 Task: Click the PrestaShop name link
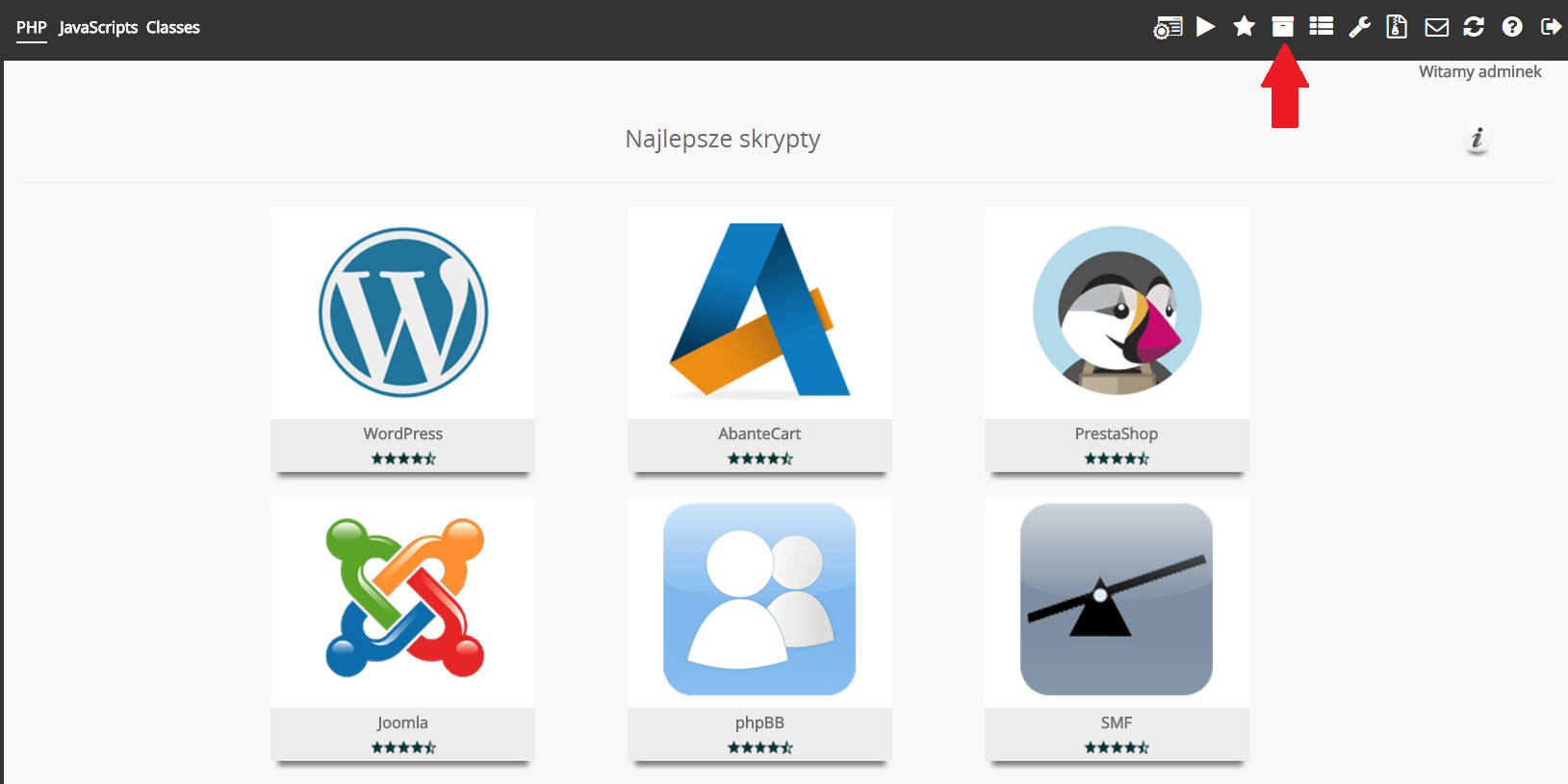[1116, 433]
